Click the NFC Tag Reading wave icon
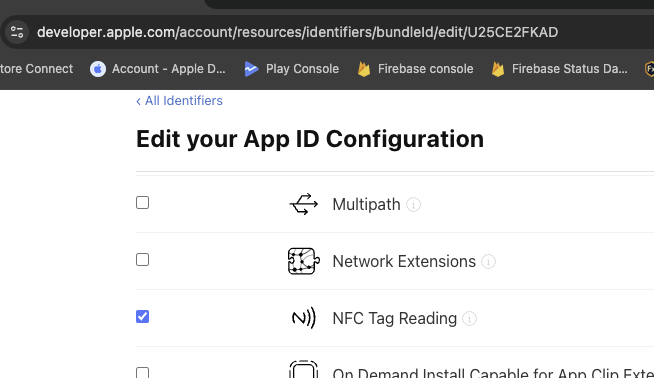Viewport: 654px width, 378px height. [x=304, y=318]
